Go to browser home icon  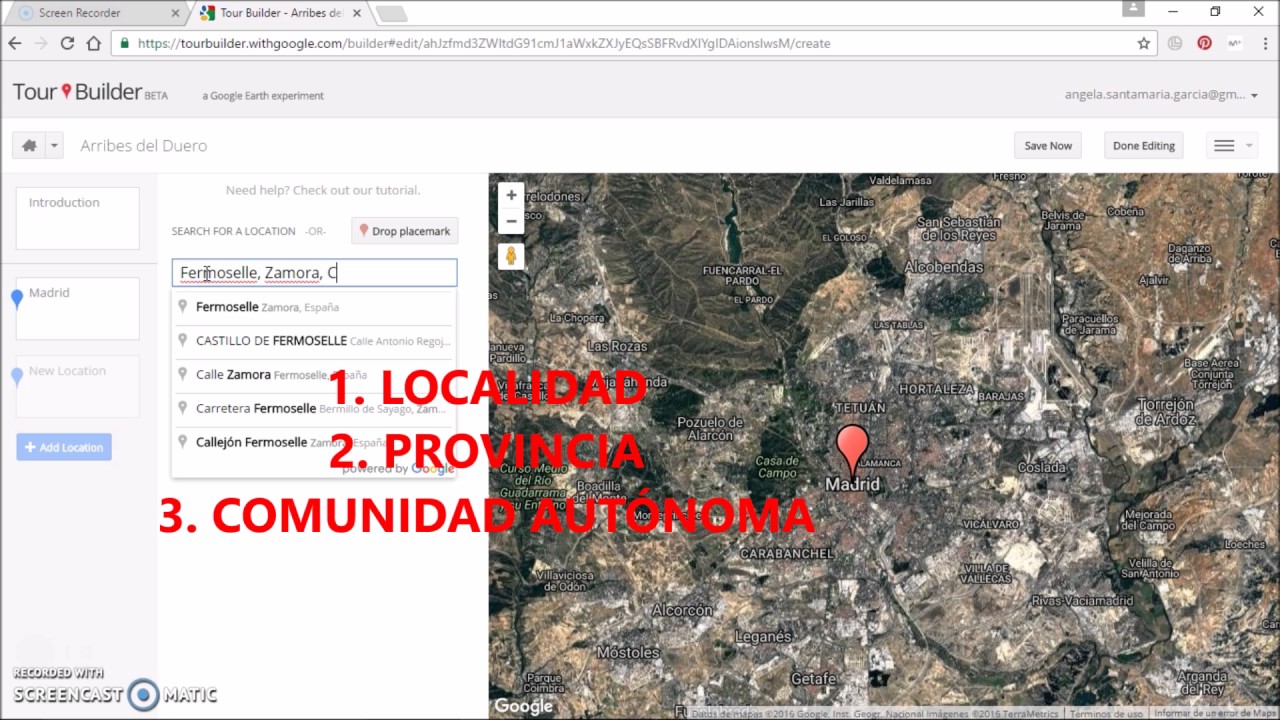pyautogui.click(x=93, y=43)
